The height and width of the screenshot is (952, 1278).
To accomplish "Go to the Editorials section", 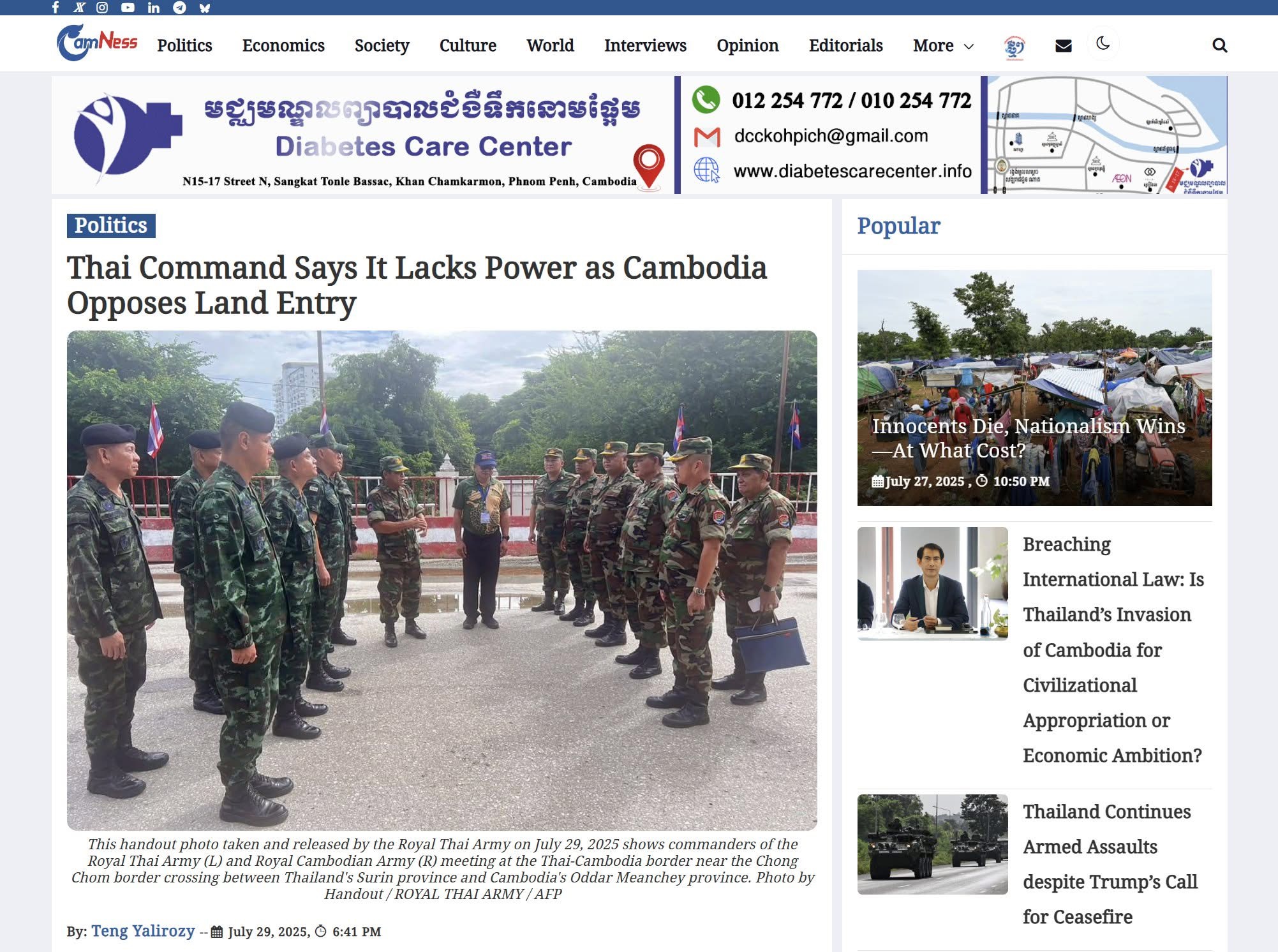I will pos(845,46).
